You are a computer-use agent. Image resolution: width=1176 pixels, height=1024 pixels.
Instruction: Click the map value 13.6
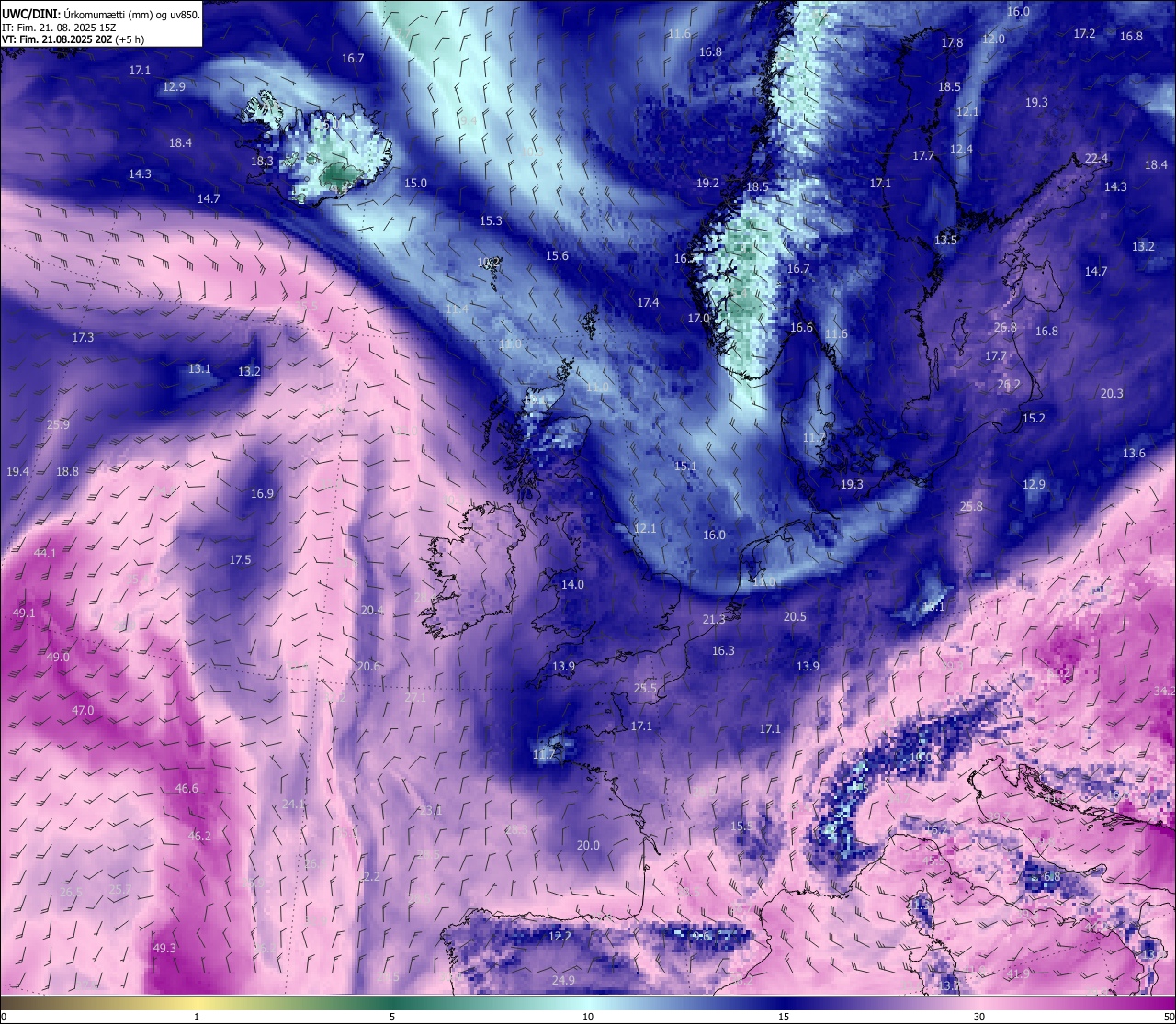pos(1134,453)
